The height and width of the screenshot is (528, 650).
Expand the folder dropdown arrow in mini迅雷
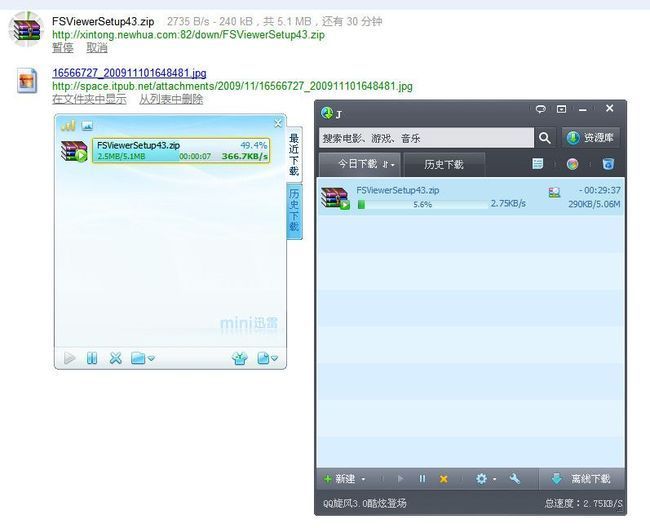click(x=151, y=358)
